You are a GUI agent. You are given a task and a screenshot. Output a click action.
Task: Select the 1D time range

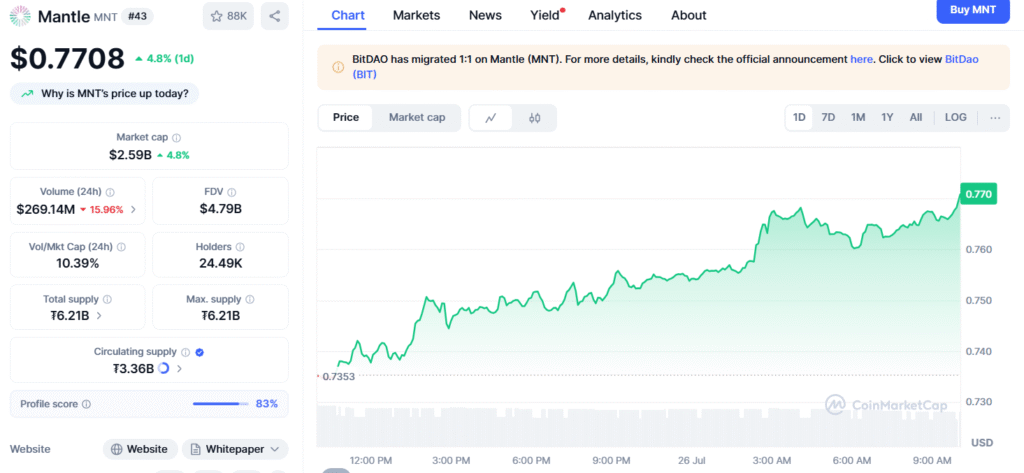tap(799, 118)
